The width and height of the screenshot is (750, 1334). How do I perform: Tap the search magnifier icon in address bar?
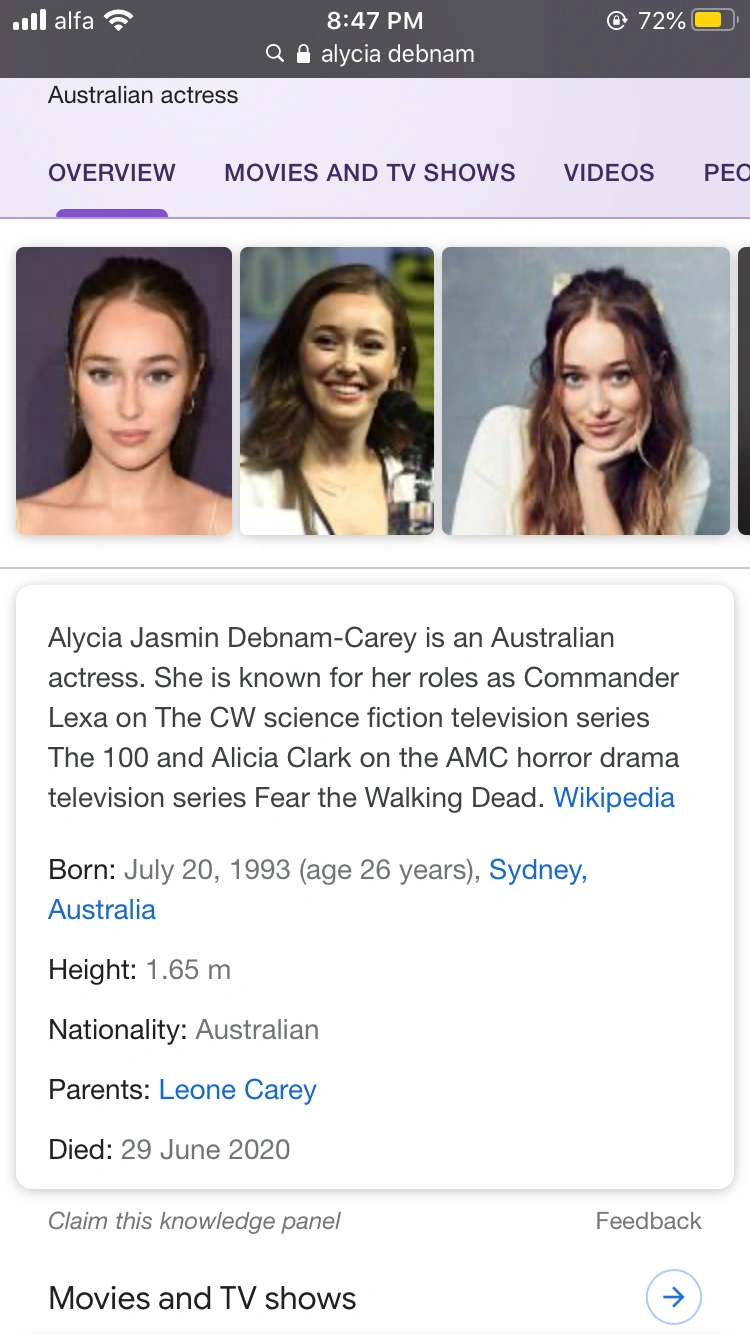coord(275,54)
